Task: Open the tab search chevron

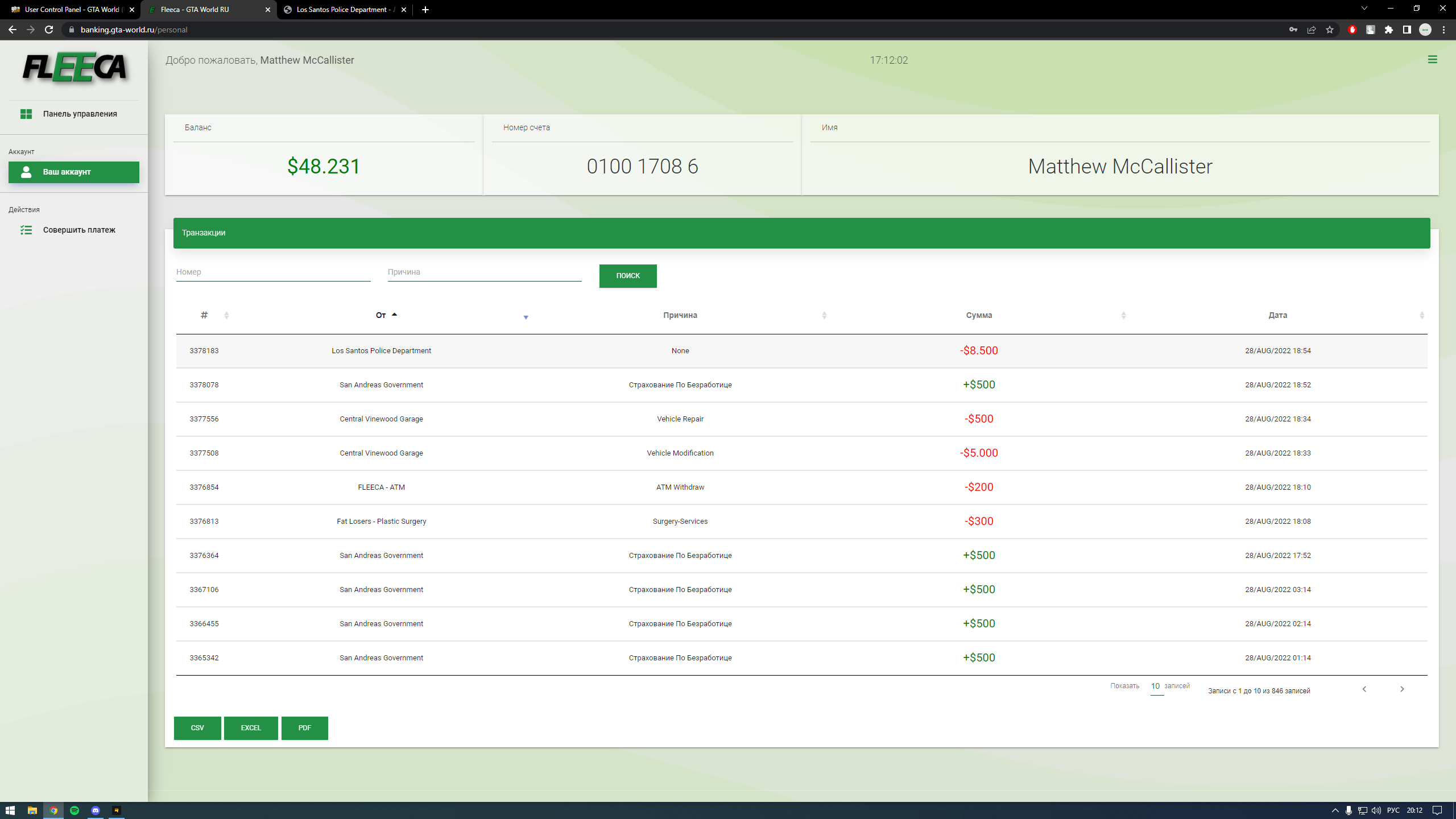Action: pyautogui.click(x=1364, y=9)
